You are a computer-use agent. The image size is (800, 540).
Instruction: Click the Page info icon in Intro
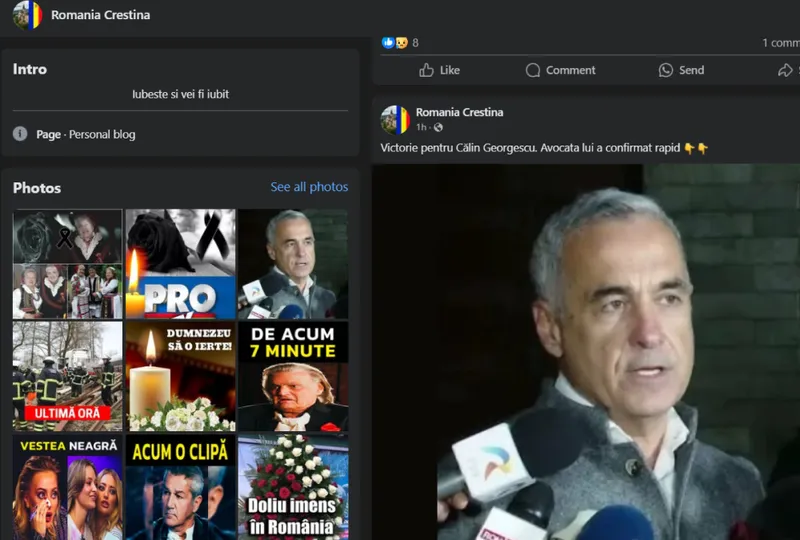pyautogui.click(x=20, y=134)
